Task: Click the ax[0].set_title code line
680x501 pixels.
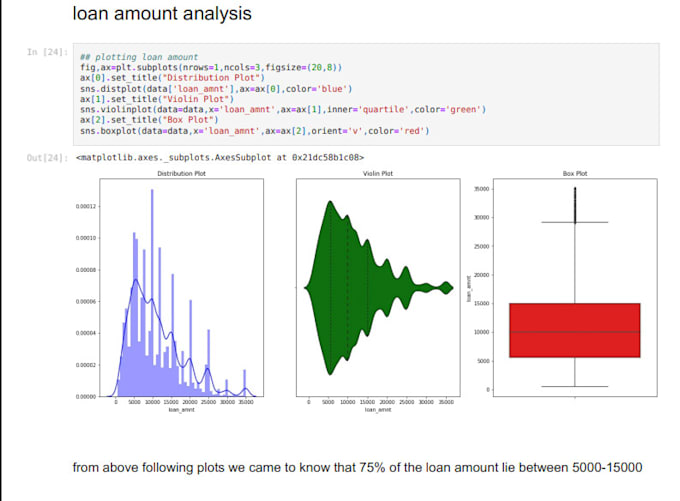Action: [x=172, y=78]
